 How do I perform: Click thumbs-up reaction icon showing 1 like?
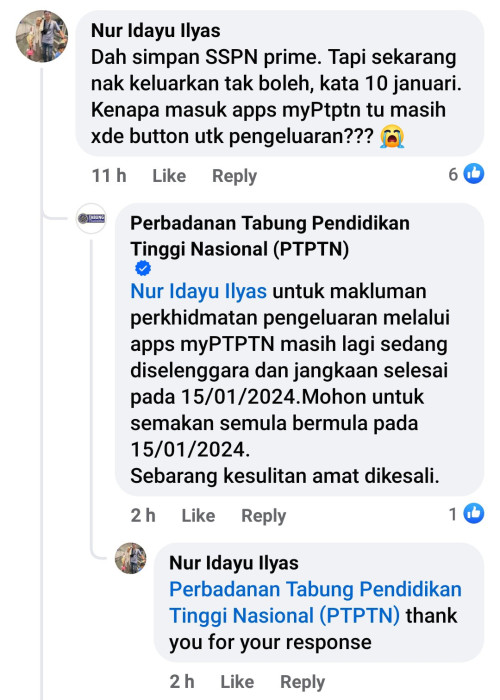click(474, 513)
